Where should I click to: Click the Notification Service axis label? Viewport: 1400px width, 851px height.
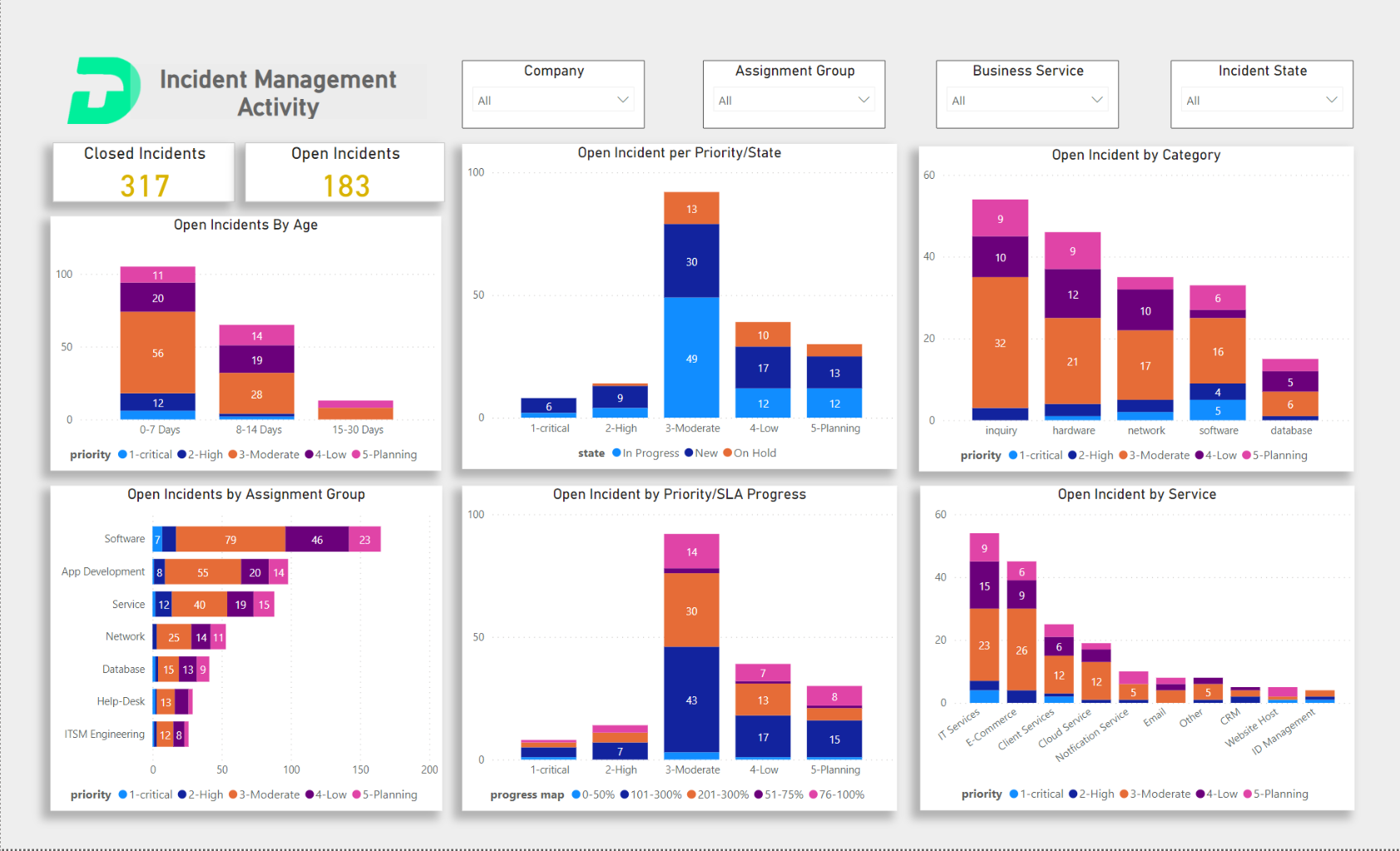tap(1092, 735)
